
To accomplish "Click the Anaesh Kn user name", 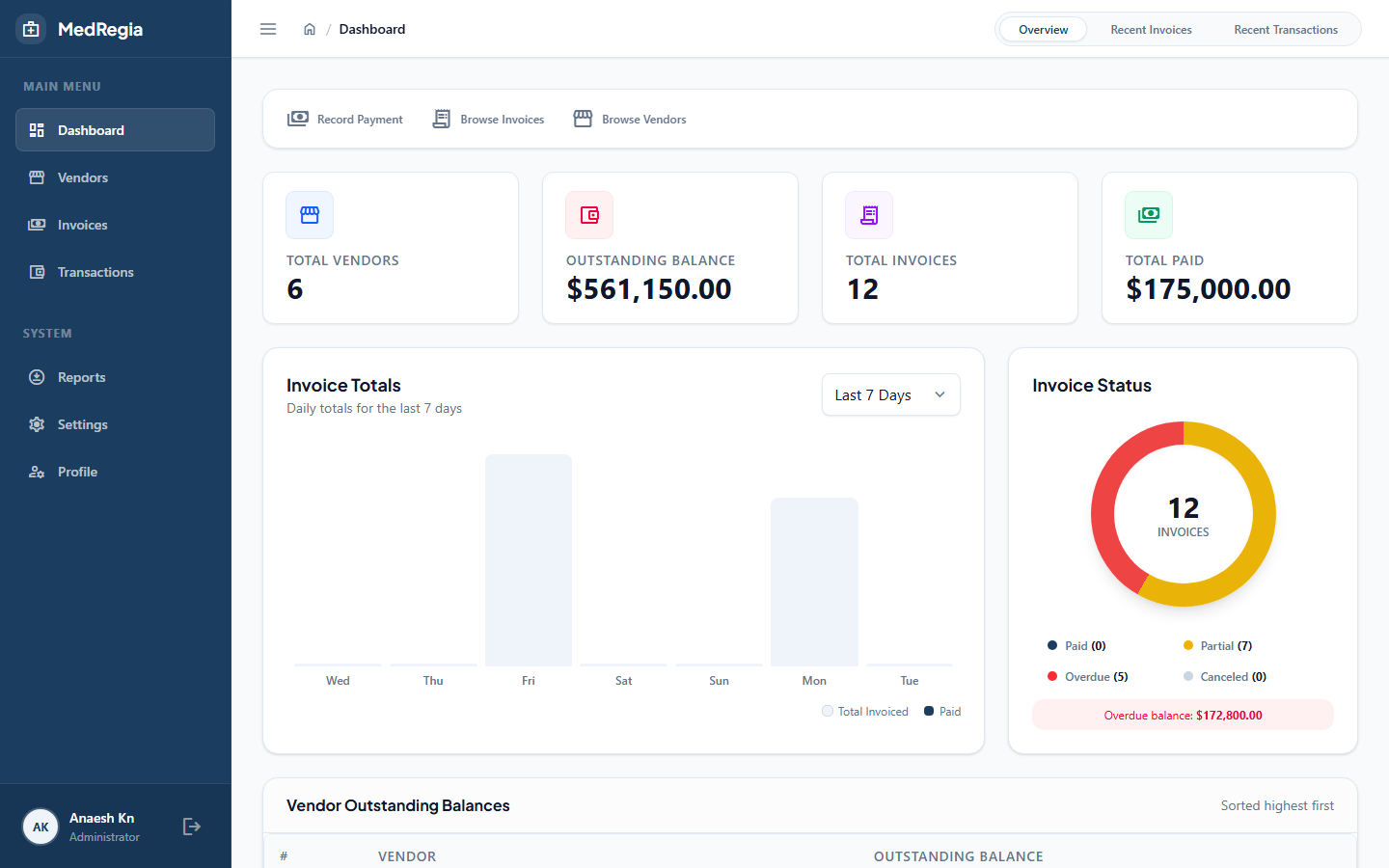I will (x=101, y=818).
